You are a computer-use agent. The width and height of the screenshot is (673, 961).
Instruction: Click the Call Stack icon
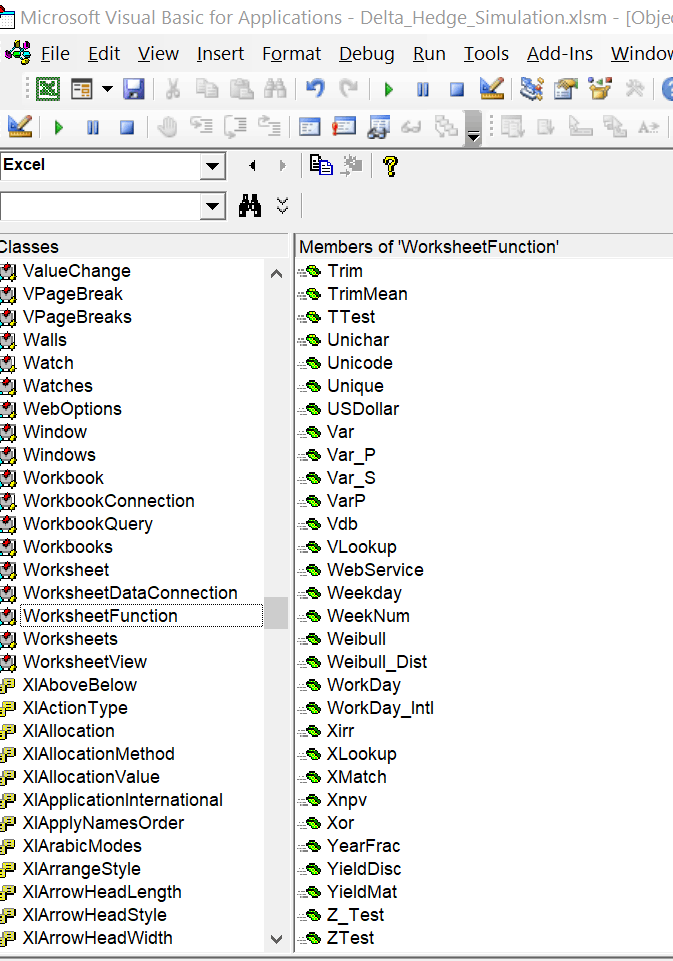click(446, 127)
